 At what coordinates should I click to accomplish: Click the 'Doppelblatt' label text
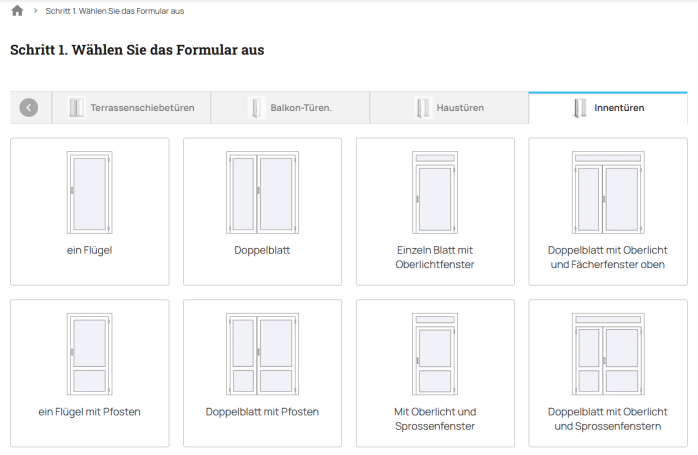262,250
